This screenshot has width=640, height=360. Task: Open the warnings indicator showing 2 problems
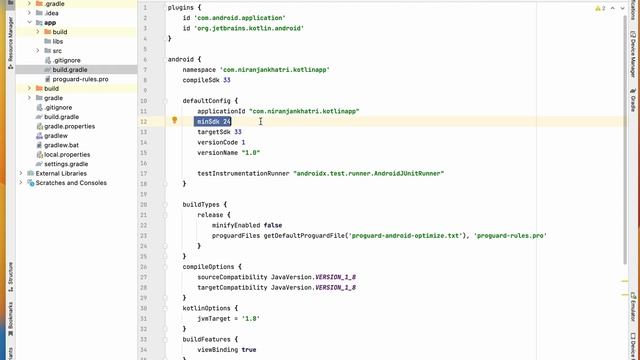[x=600, y=8]
